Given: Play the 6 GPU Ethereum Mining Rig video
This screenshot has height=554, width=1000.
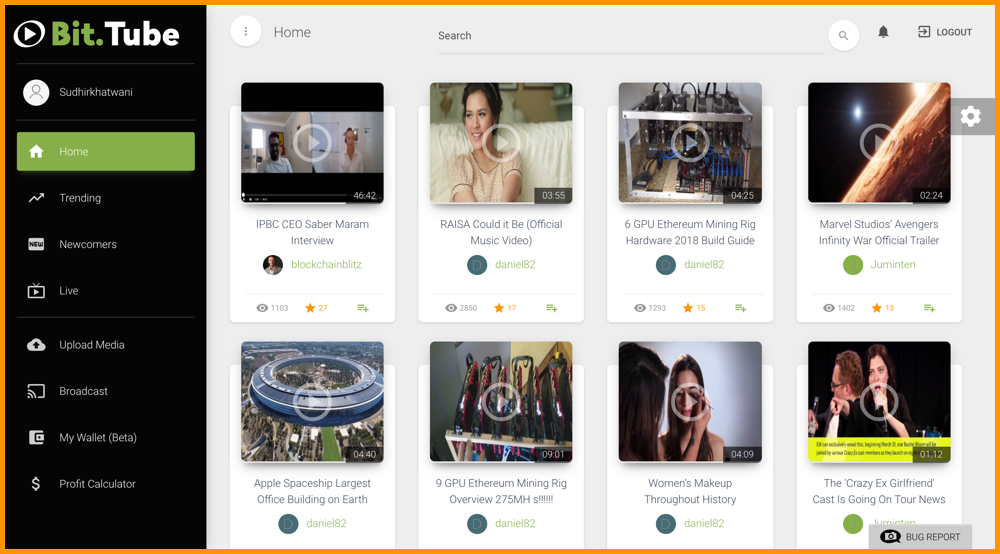Looking at the screenshot, I should click(690, 143).
